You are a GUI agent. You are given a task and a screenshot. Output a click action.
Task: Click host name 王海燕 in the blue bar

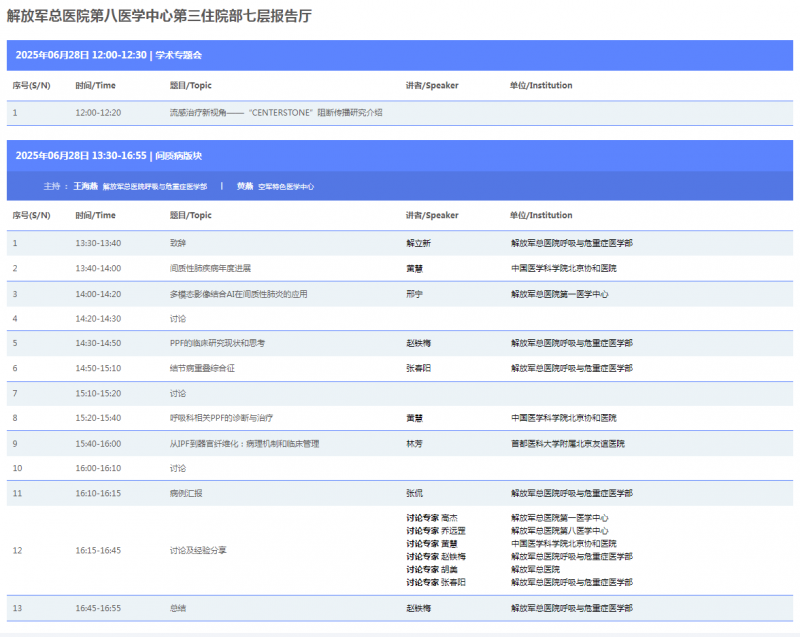point(85,186)
